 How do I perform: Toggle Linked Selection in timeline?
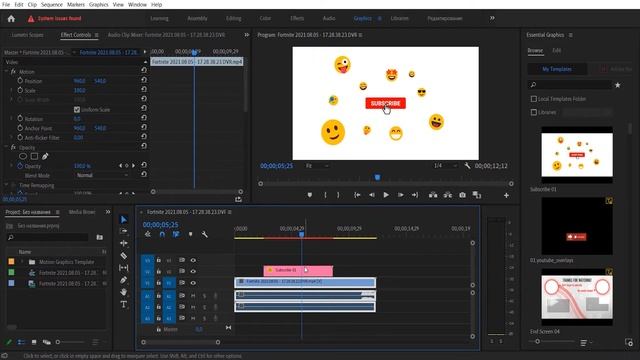tap(176, 234)
